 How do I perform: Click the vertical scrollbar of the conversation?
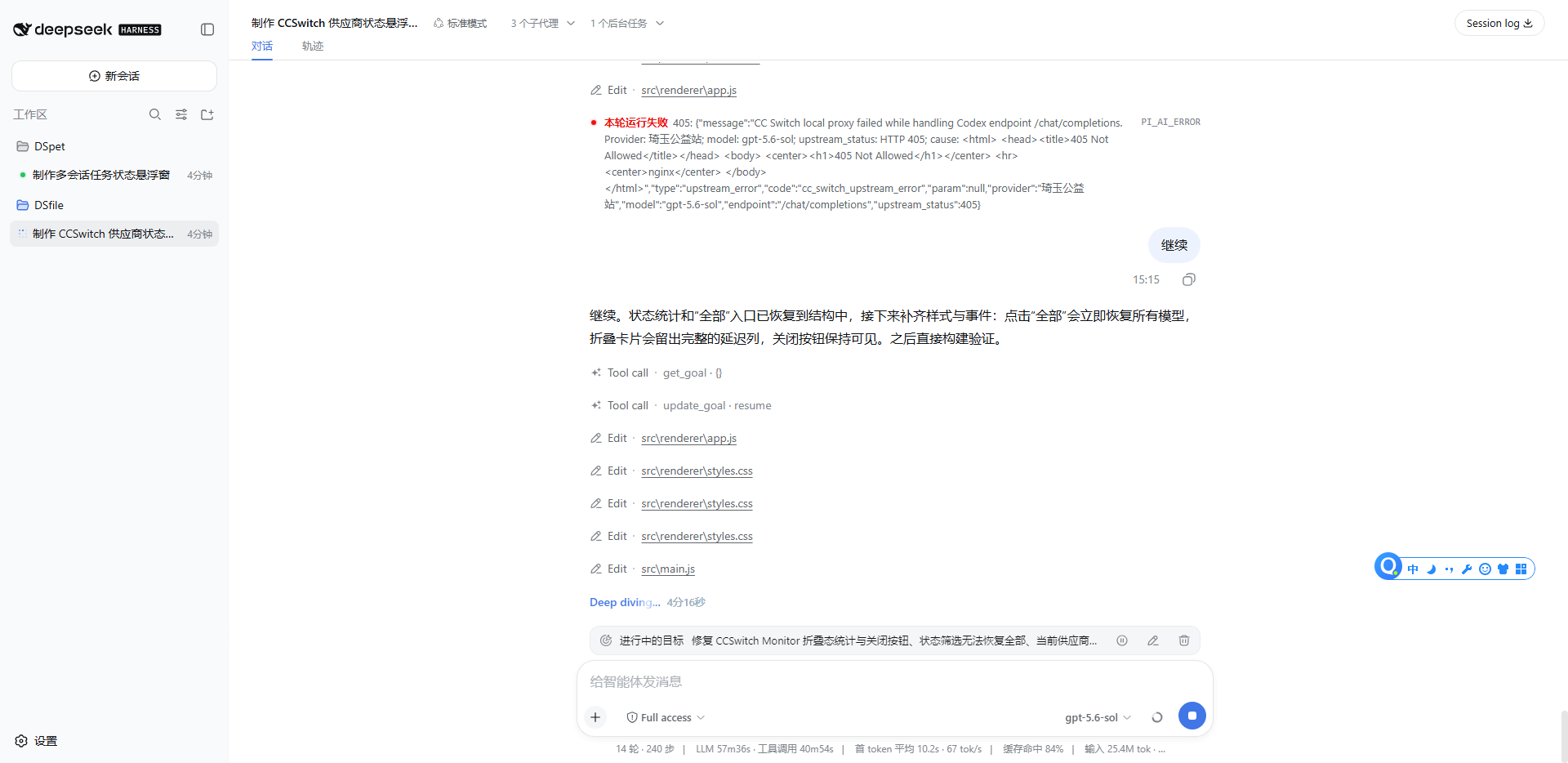point(1564,735)
